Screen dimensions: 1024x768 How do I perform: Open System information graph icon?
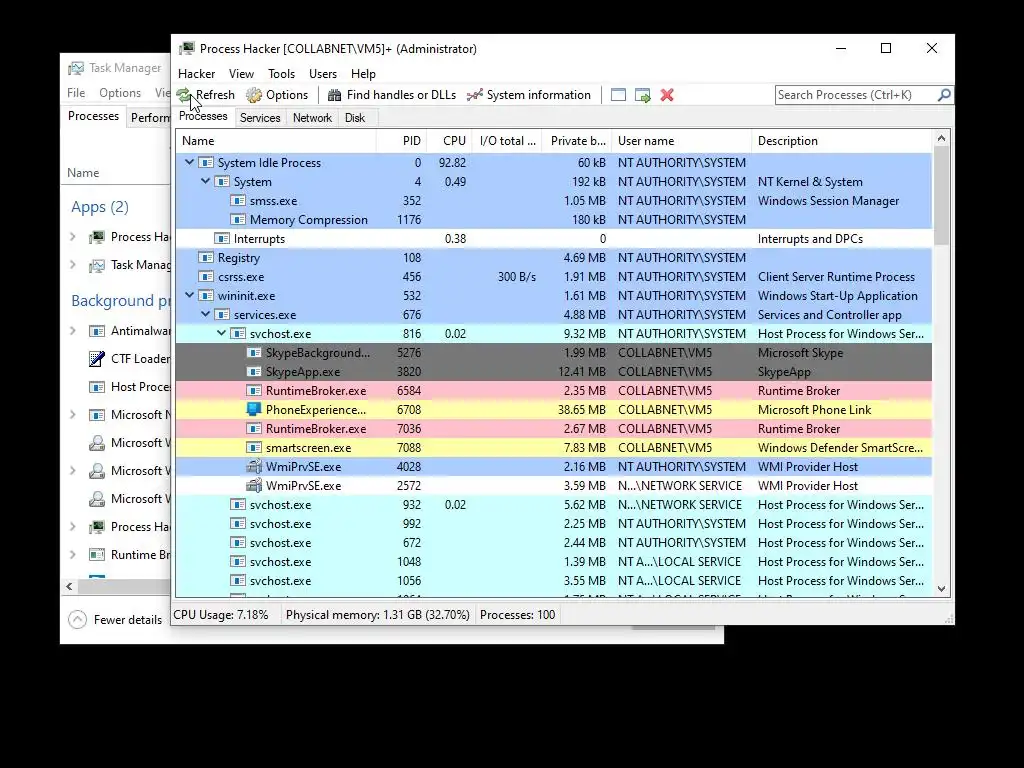(475, 95)
